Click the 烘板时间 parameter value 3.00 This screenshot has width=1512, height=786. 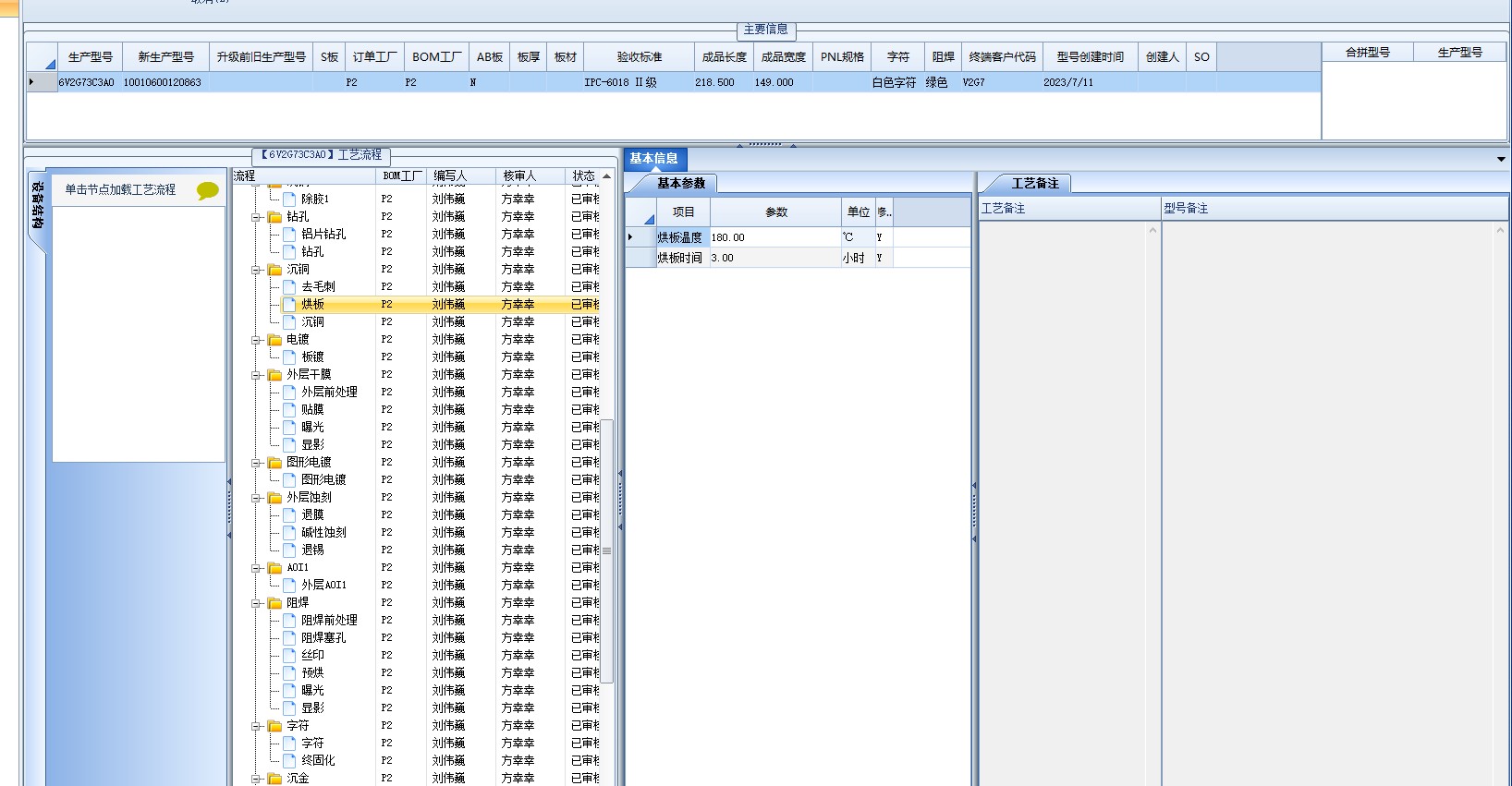point(774,258)
